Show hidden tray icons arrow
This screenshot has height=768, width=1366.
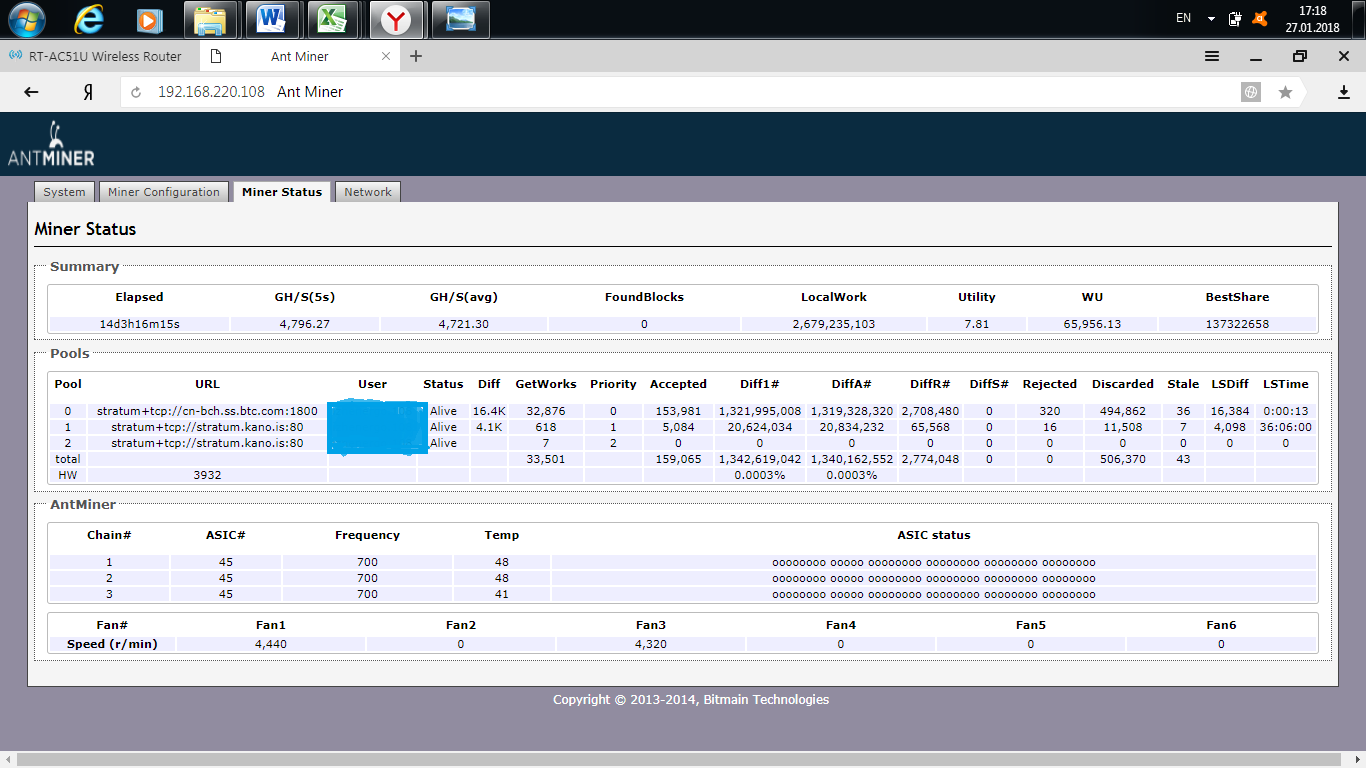click(1211, 18)
